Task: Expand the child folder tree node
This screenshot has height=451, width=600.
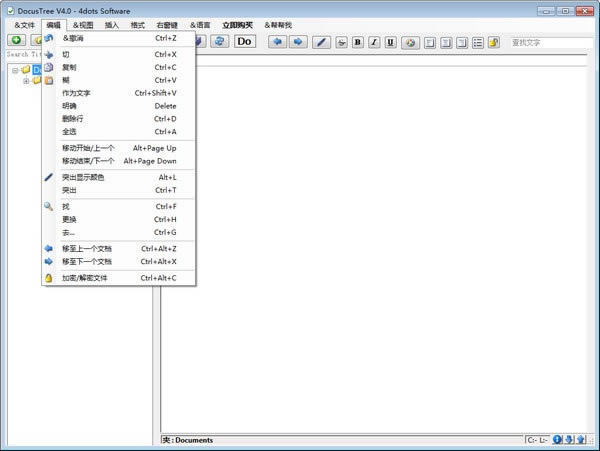Action: click(x=26, y=81)
